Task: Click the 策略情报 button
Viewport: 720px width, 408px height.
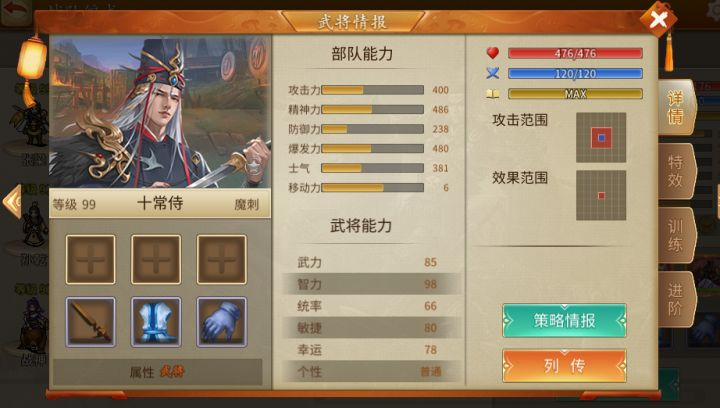Action: point(564,320)
